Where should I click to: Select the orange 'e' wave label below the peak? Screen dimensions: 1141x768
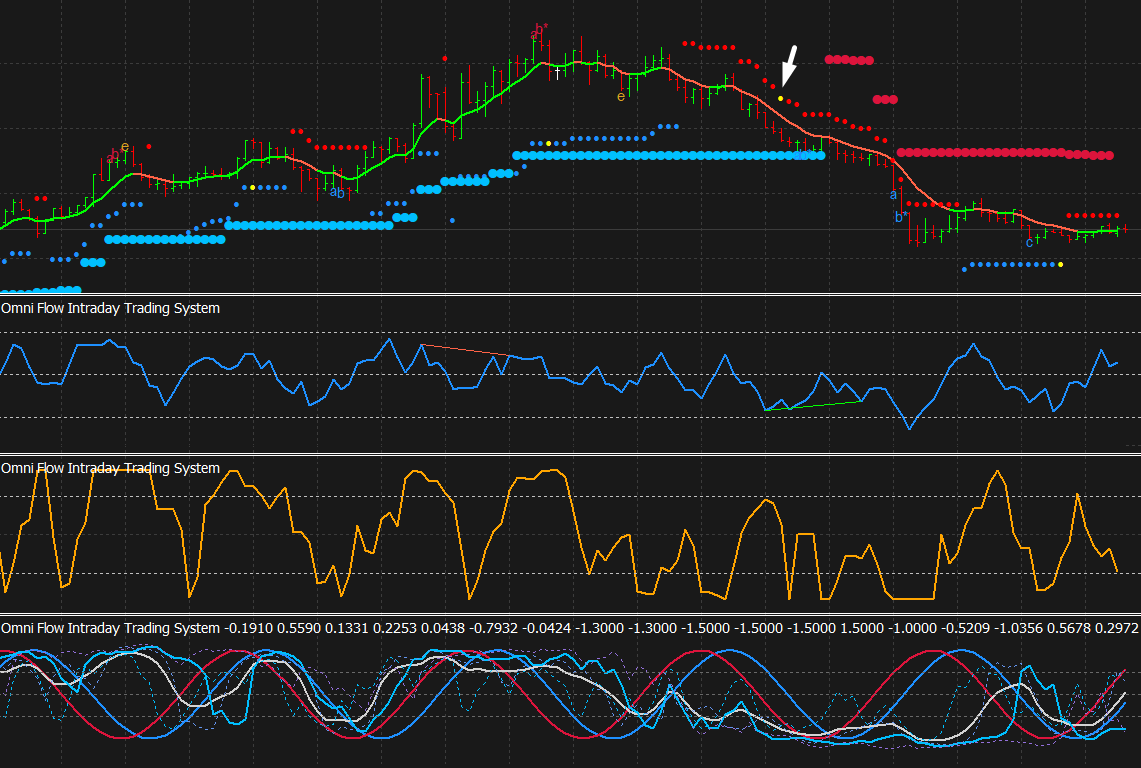coord(621,96)
